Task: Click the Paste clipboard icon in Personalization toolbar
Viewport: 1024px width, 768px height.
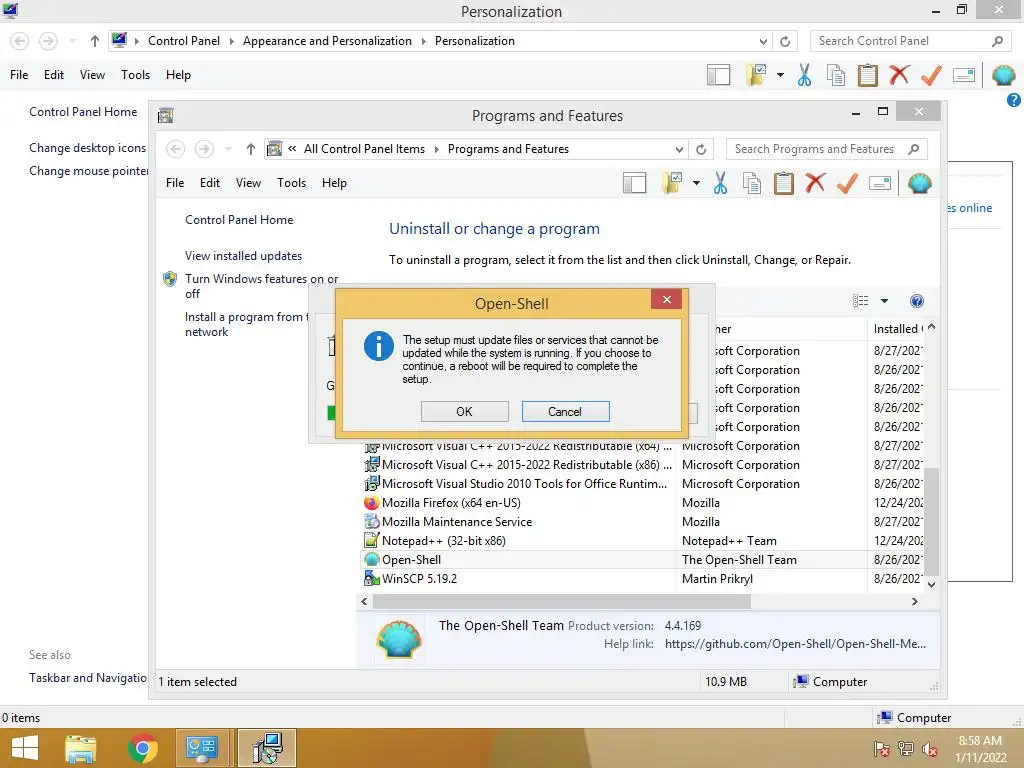Action: click(x=867, y=75)
